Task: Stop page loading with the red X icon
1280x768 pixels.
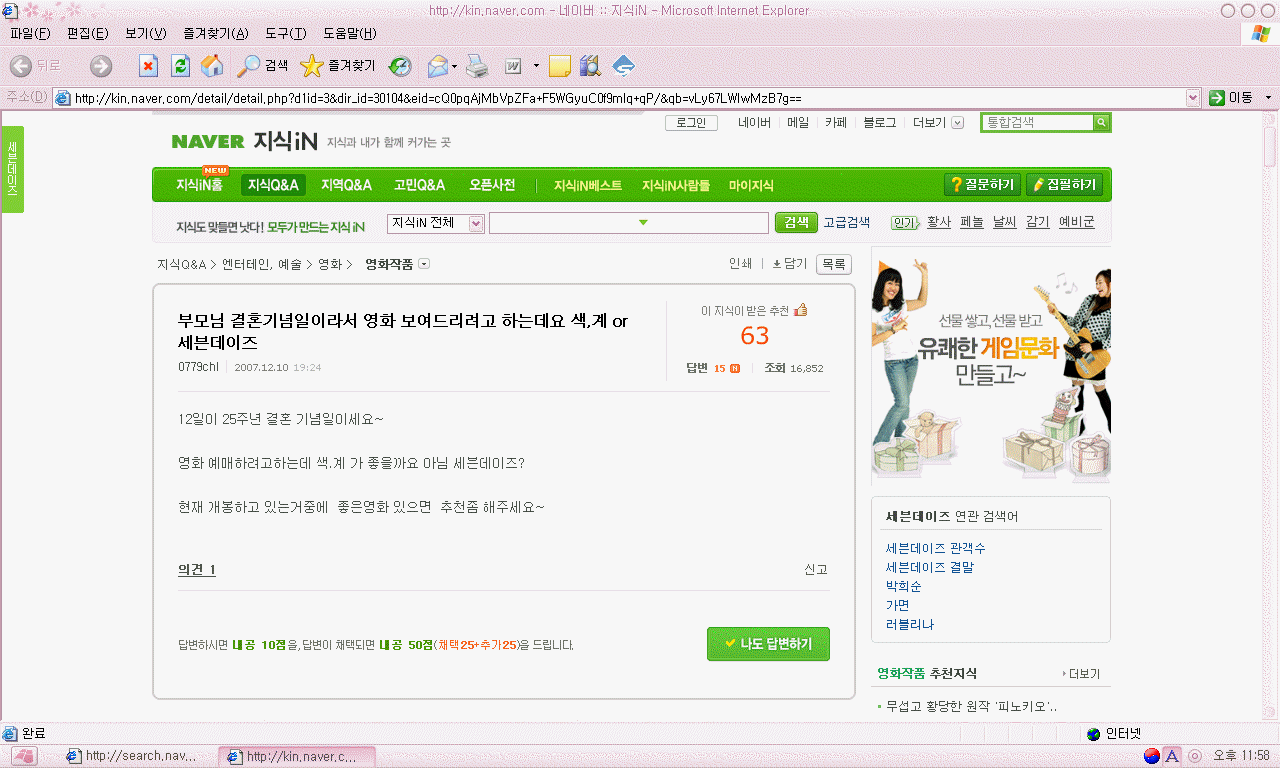Action: pyautogui.click(x=148, y=66)
